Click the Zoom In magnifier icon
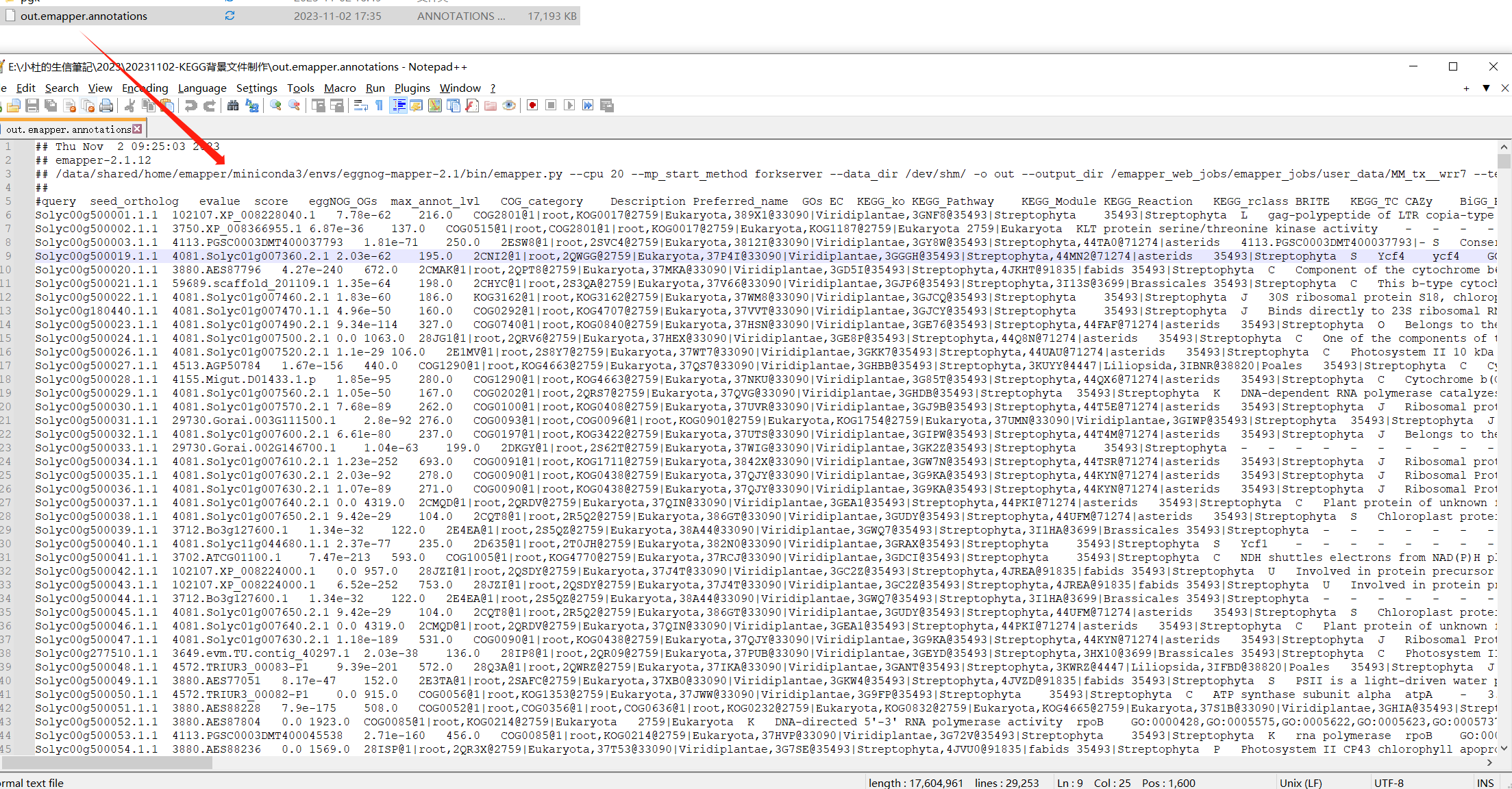The height and width of the screenshot is (789, 1512). pos(275,105)
